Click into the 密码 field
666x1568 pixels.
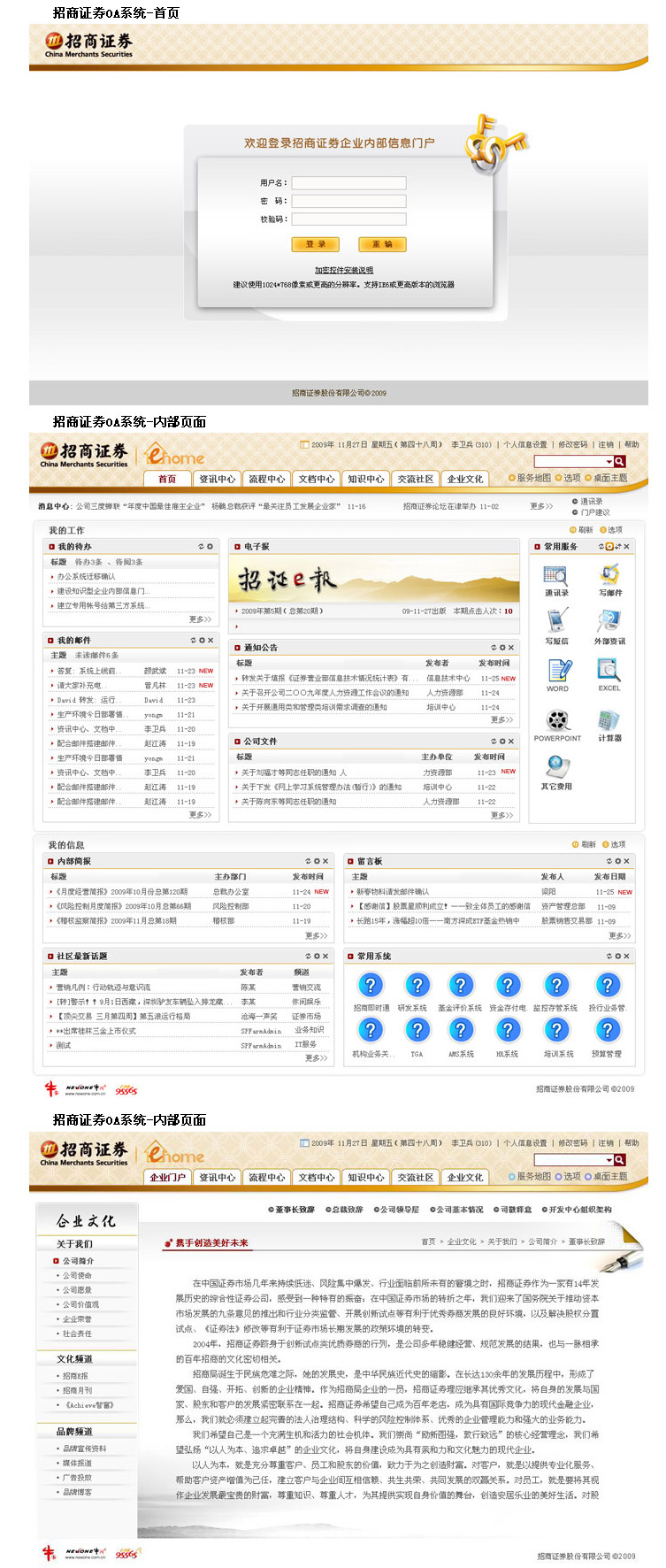[x=348, y=201]
